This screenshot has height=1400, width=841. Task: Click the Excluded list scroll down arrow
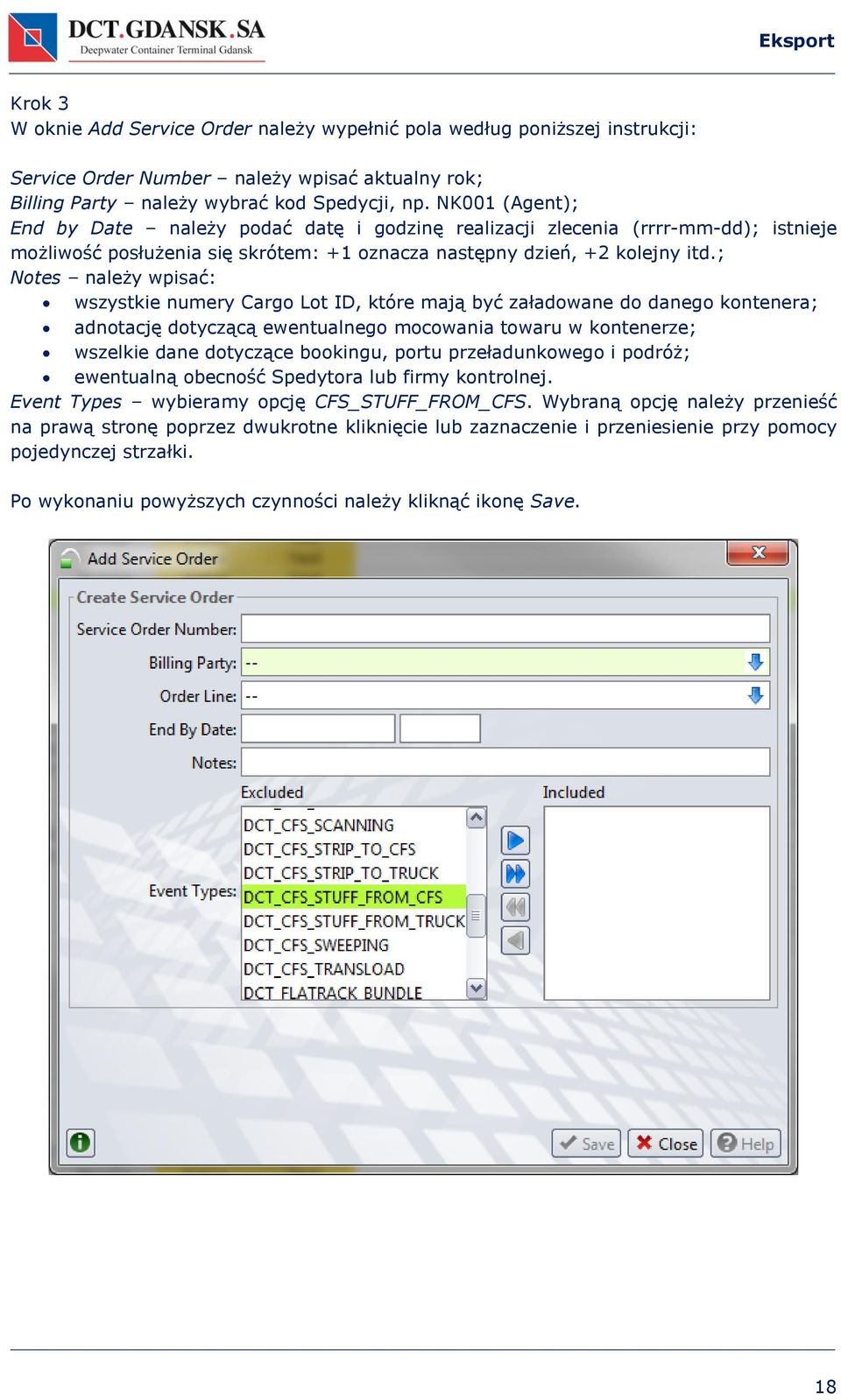click(476, 988)
